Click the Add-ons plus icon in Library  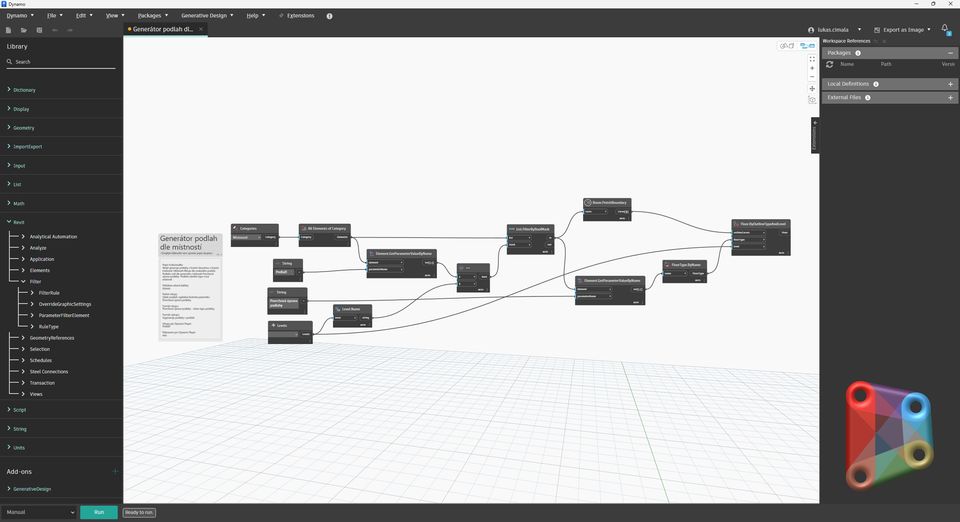[x=115, y=471]
